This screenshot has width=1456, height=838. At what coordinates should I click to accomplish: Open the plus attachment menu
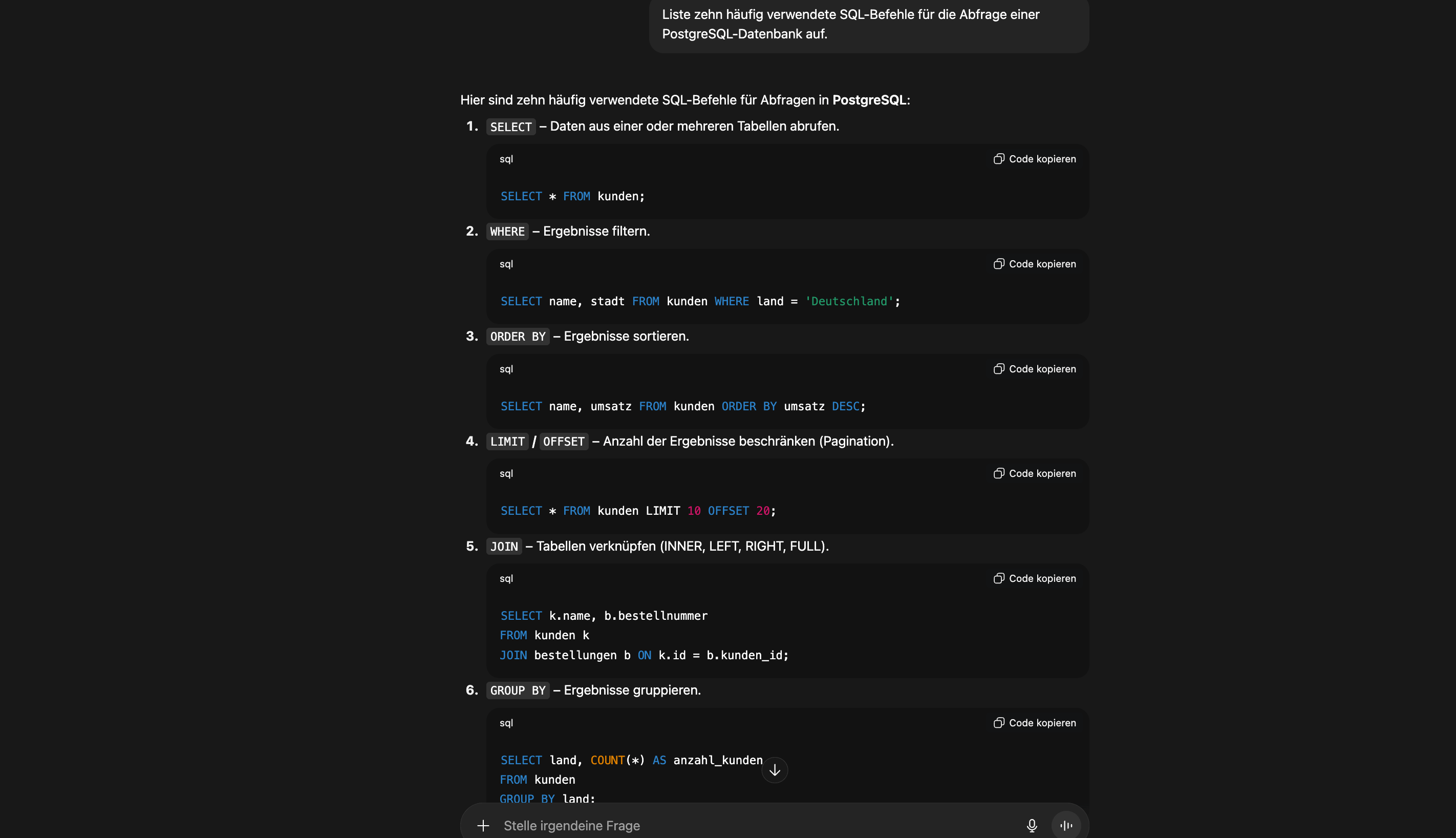483,826
